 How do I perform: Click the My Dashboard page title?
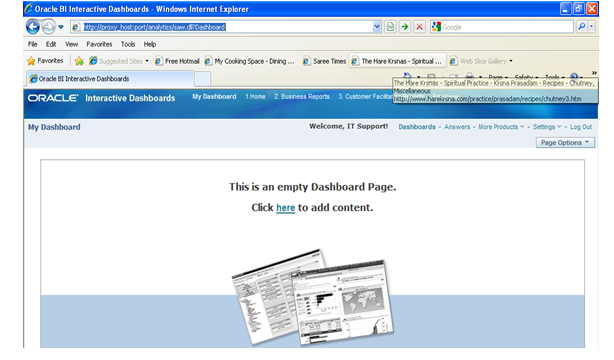tap(54, 127)
